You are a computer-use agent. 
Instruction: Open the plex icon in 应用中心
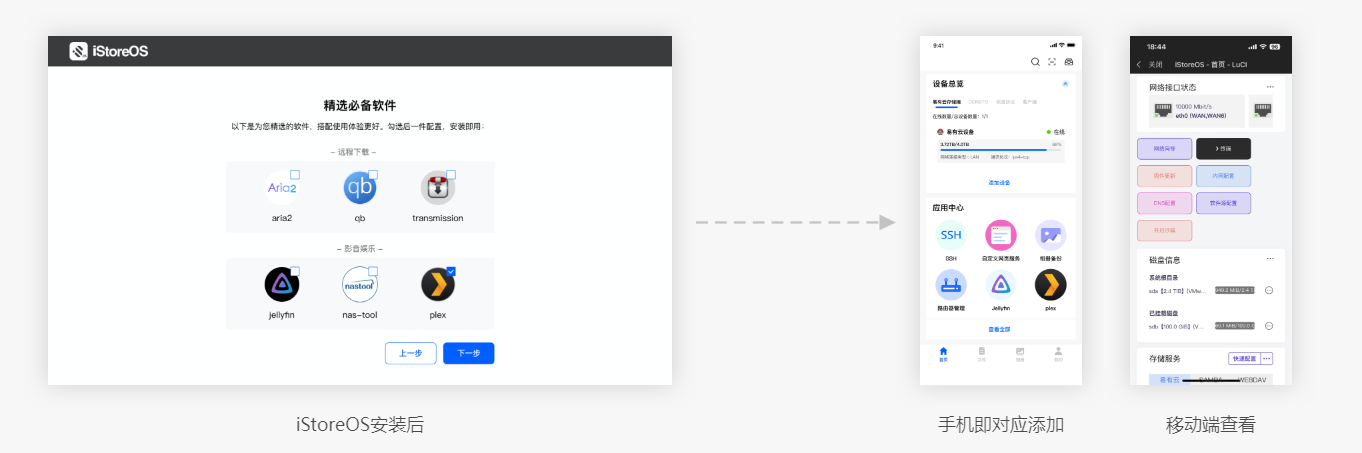tap(1050, 285)
